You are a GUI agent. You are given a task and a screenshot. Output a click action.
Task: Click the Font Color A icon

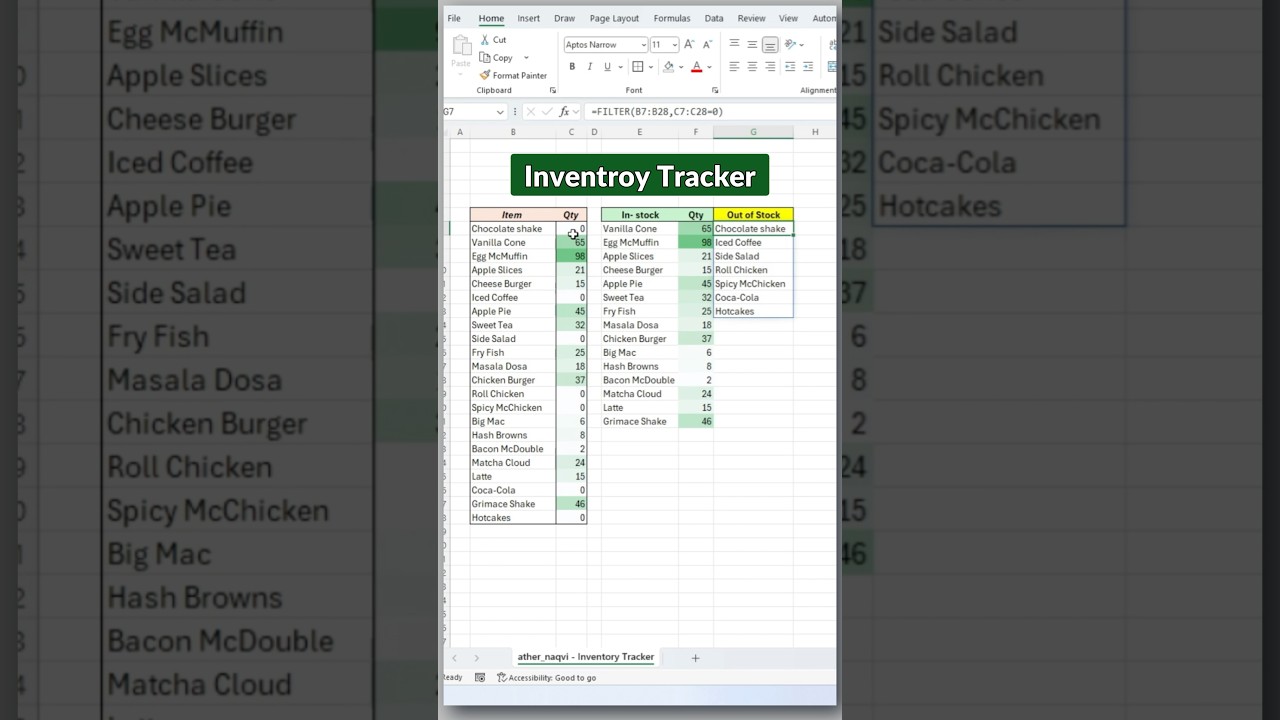697,67
